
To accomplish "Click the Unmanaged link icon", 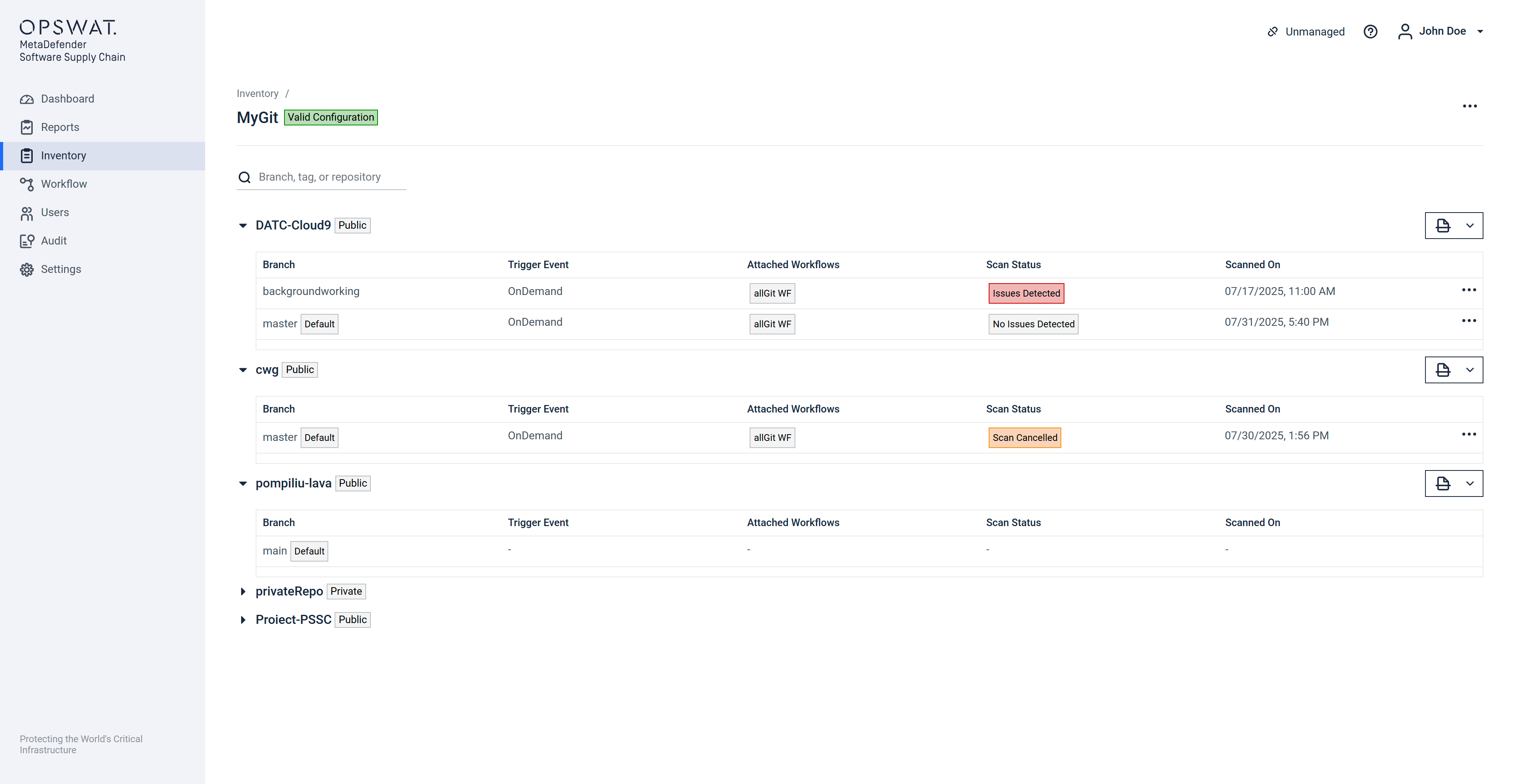I will [x=1272, y=32].
